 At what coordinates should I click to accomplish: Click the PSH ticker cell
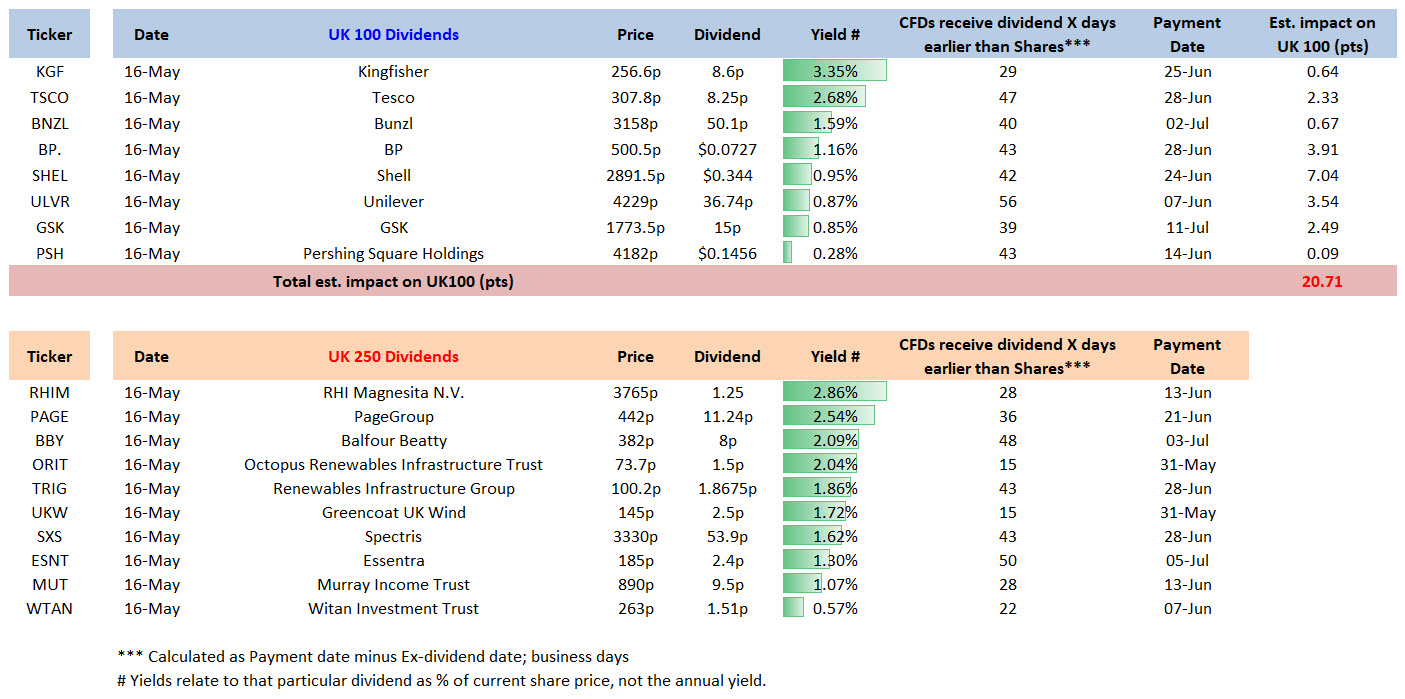pyautogui.click(x=49, y=254)
